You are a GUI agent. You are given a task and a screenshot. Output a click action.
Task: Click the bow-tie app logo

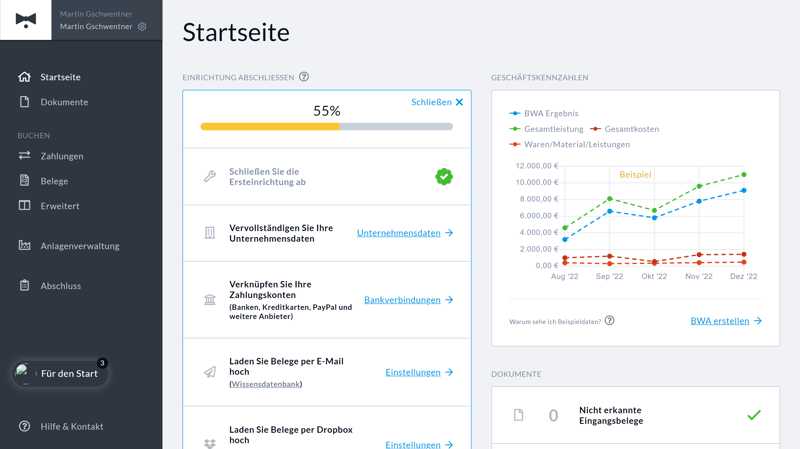click(x=26, y=20)
